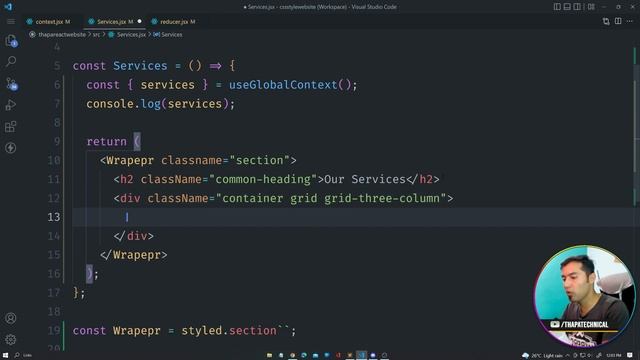Open Microsoft Edge from the taskbar
The image size is (640, 360).
304,356
